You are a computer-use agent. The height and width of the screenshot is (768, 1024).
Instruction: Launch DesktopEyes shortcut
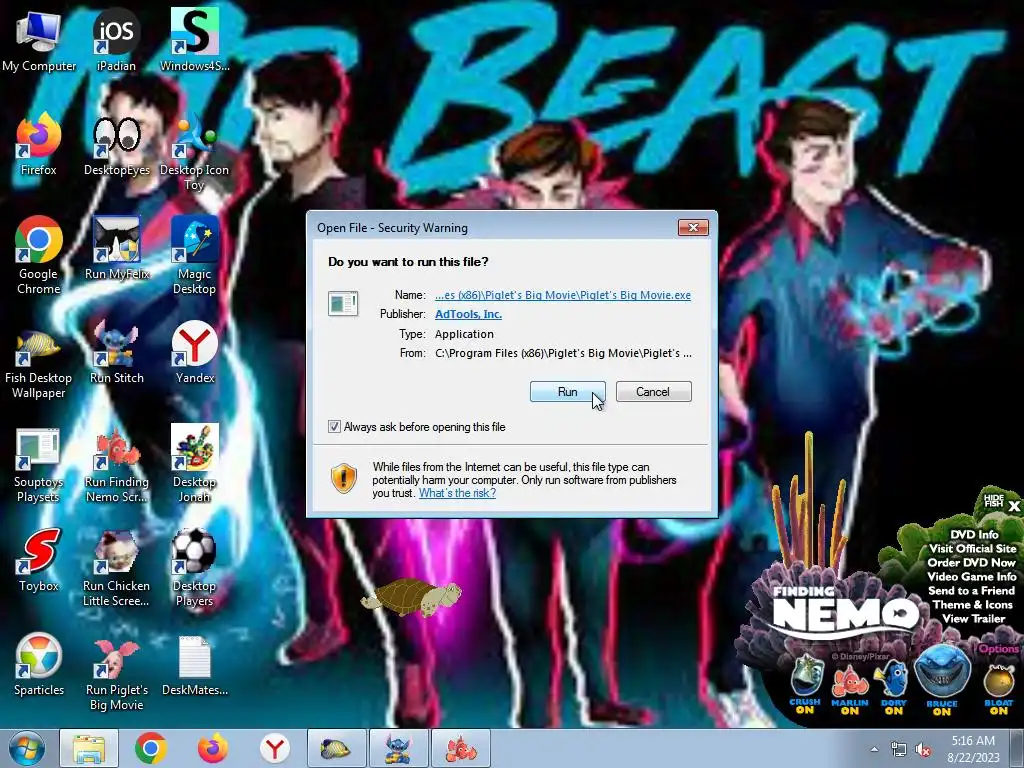point(117,145)
